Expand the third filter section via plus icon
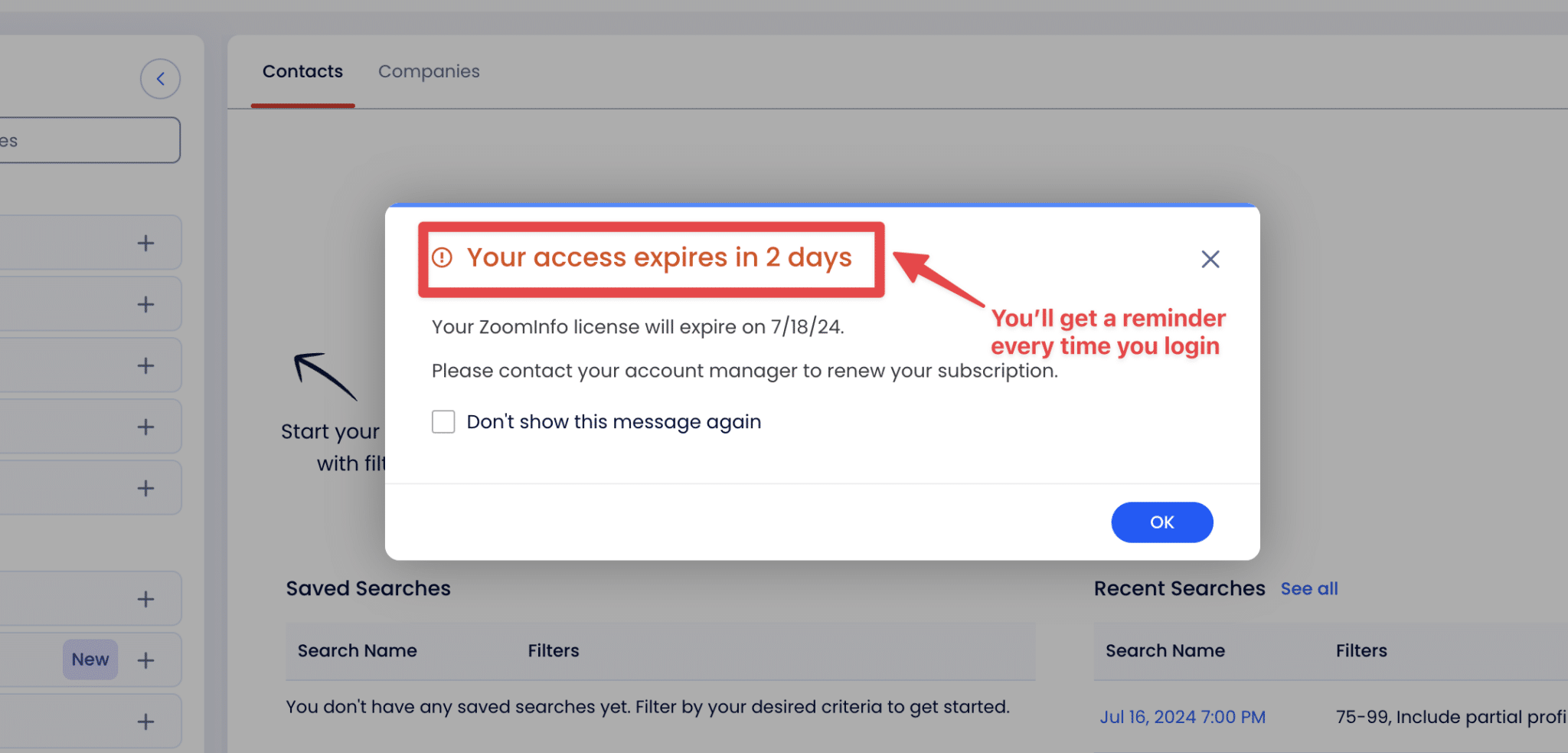1568x753 pixels. [x=145, y=365]
